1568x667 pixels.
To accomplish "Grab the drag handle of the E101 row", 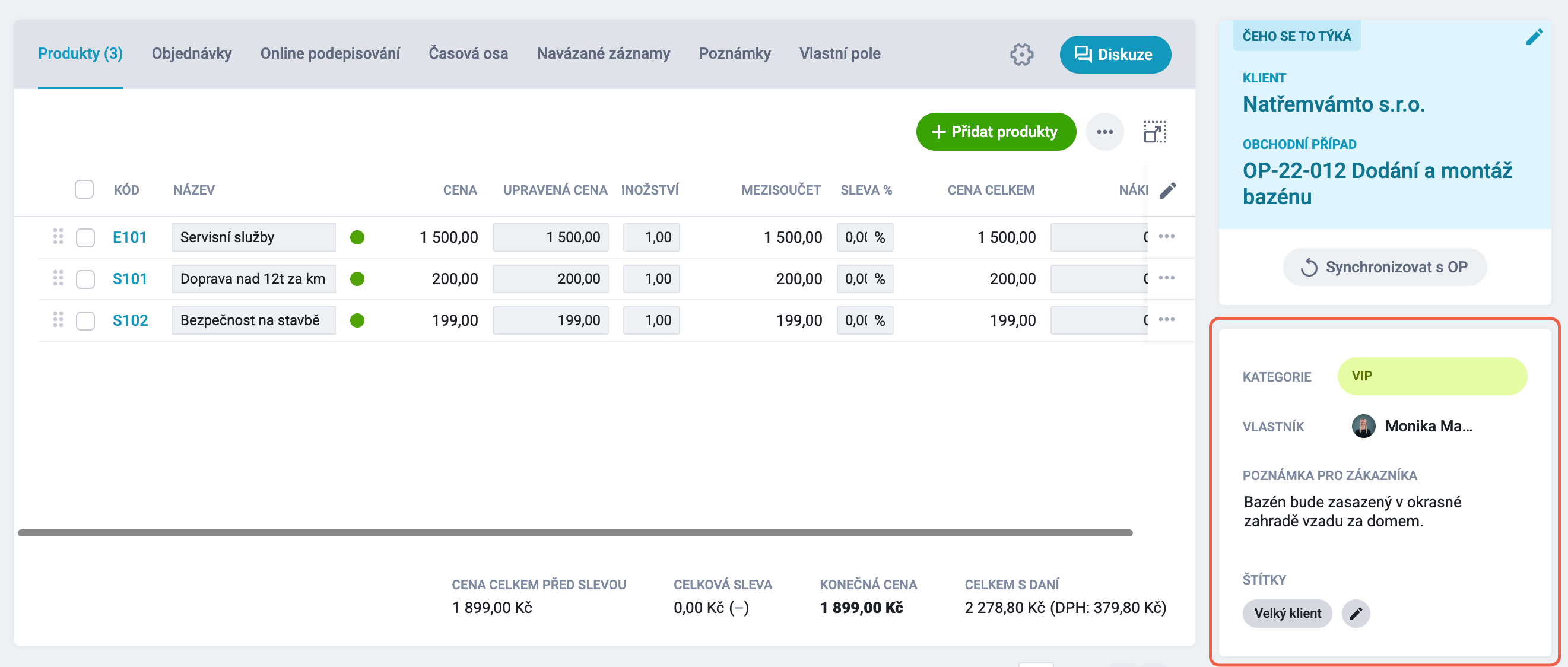I will point(58,237).
